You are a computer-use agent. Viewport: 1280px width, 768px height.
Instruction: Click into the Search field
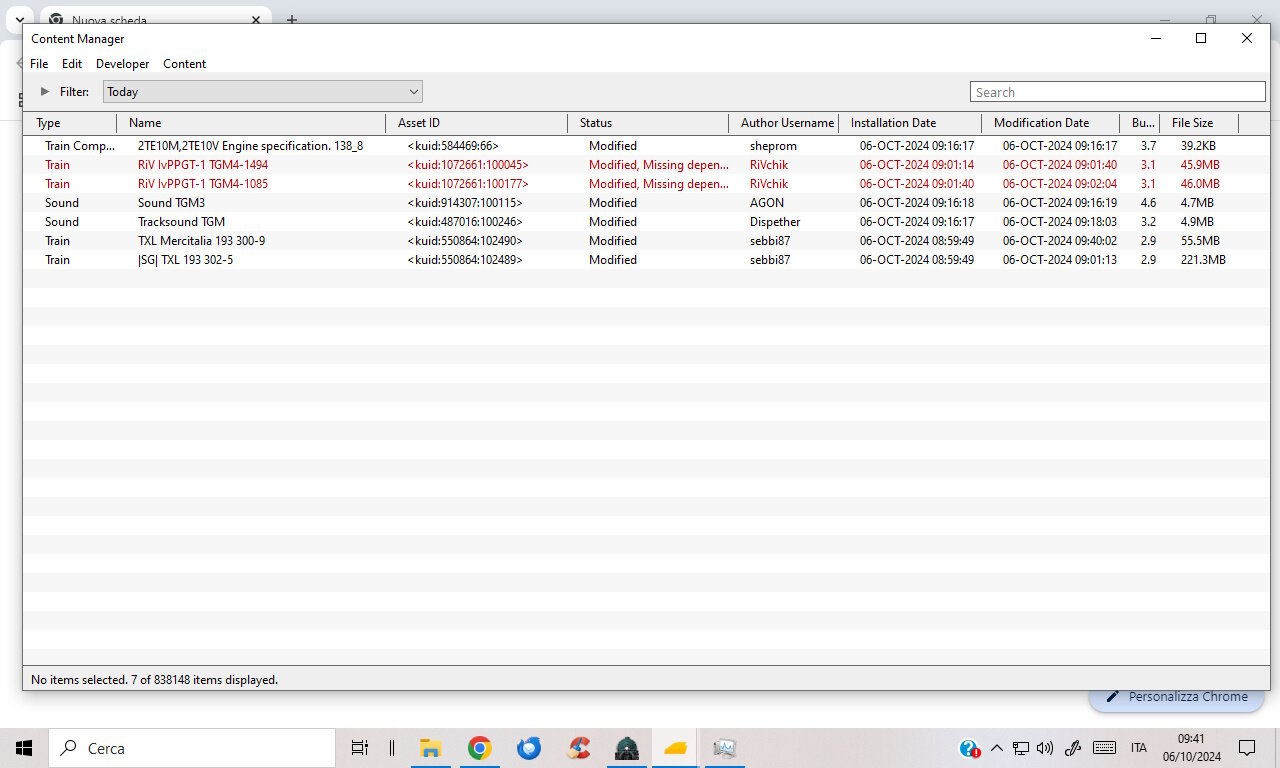(1118, 92)
